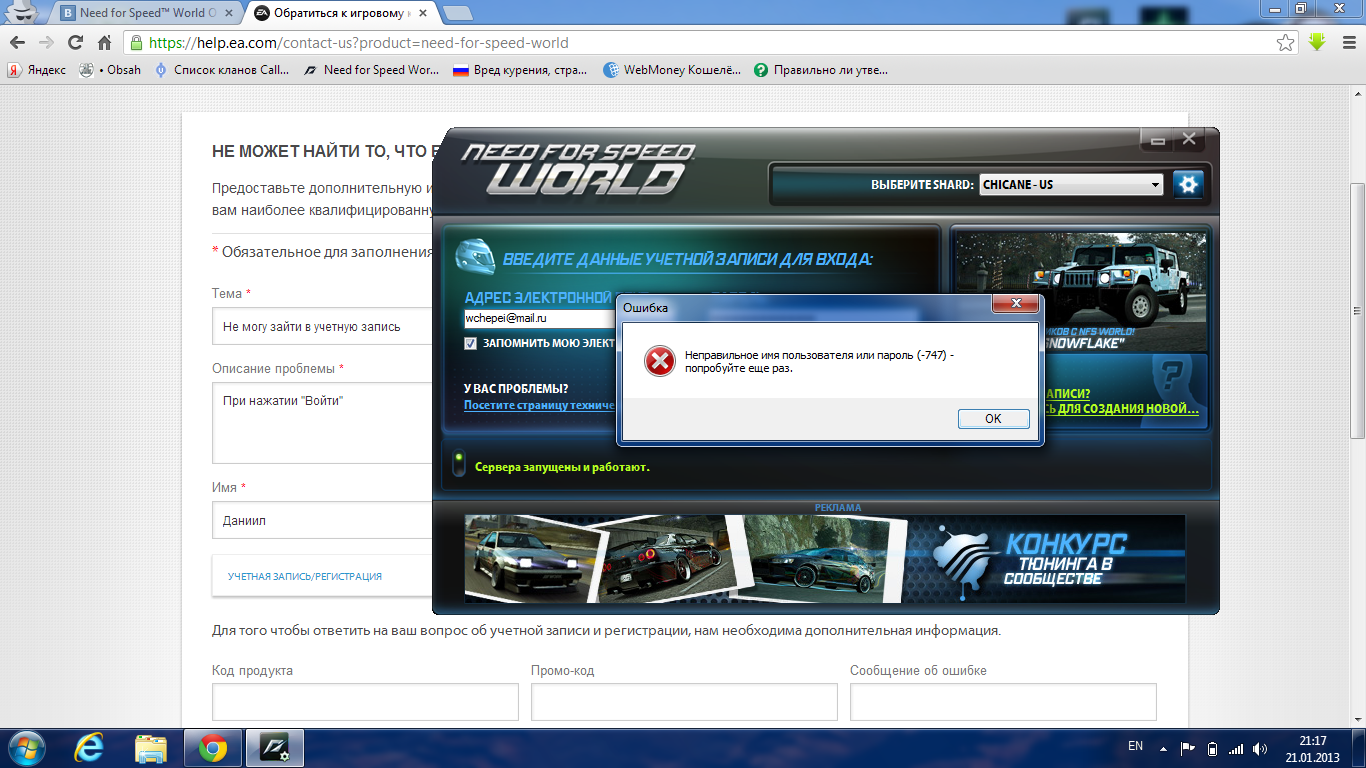Click OK in the Ошибка error dialog
The width and height of the screenshot is (1366, 768).
(x=993, y=419)
